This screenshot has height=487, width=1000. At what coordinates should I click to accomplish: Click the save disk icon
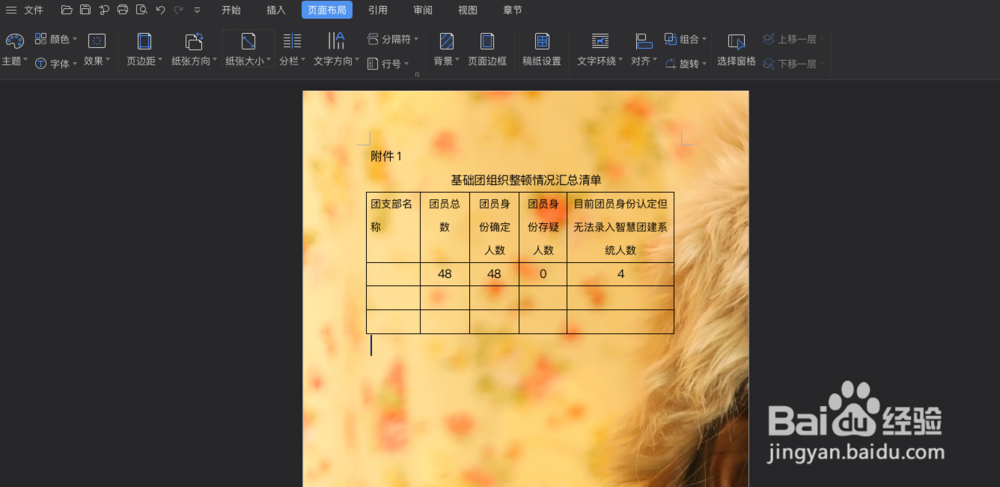(x=85, y=10)
